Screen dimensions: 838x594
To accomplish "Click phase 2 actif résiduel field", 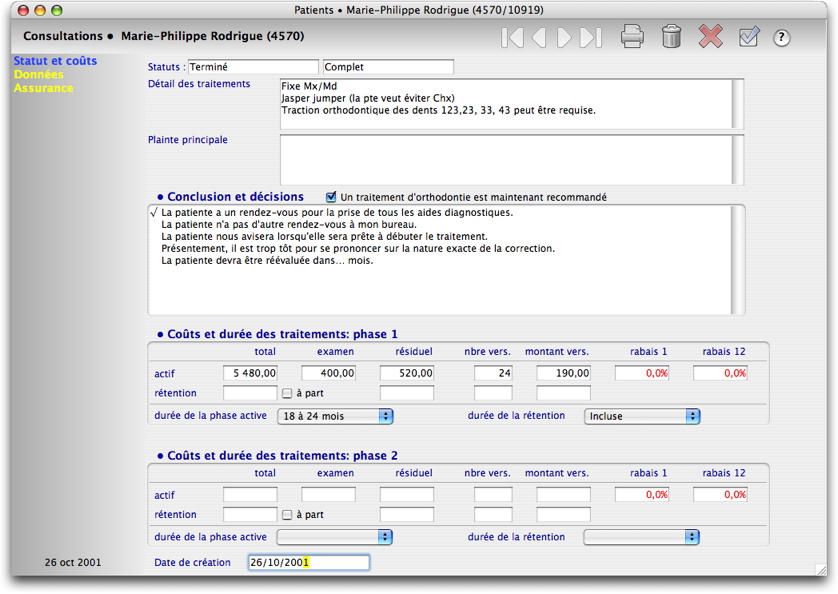I will 407,495.
